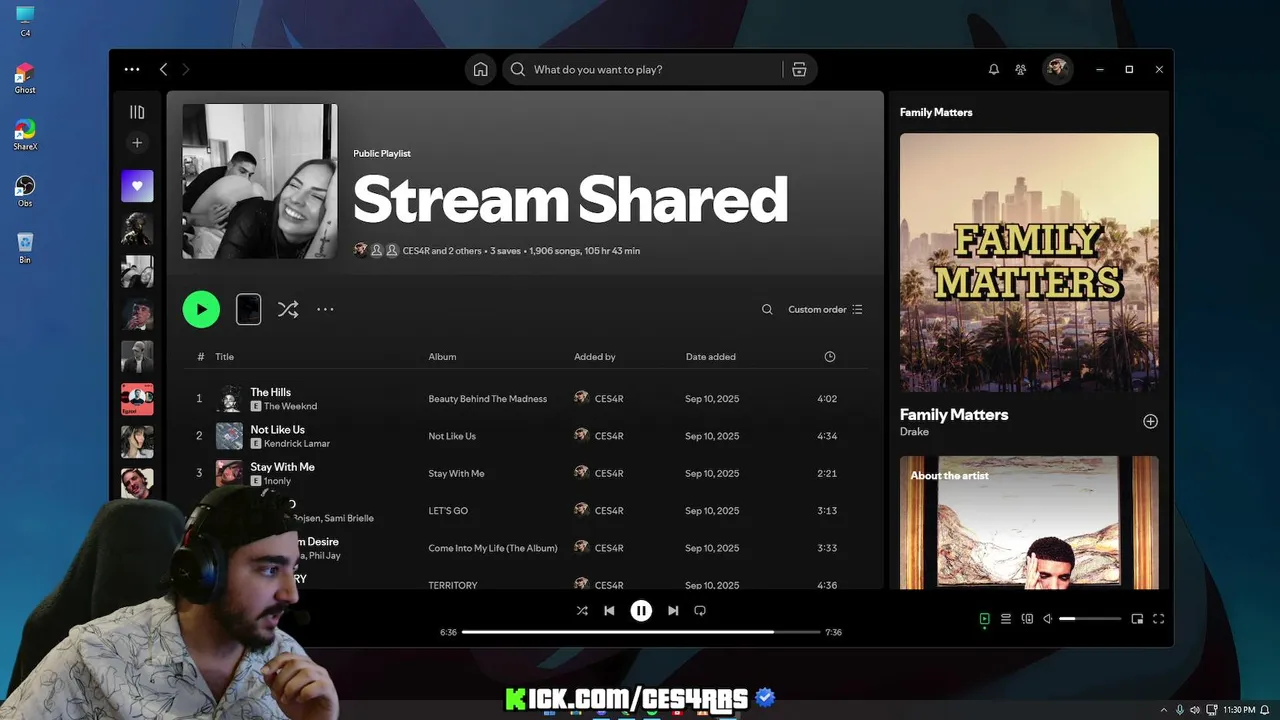Open the About the artist card
This screenshot has height=720, width=1280.
1029,522
